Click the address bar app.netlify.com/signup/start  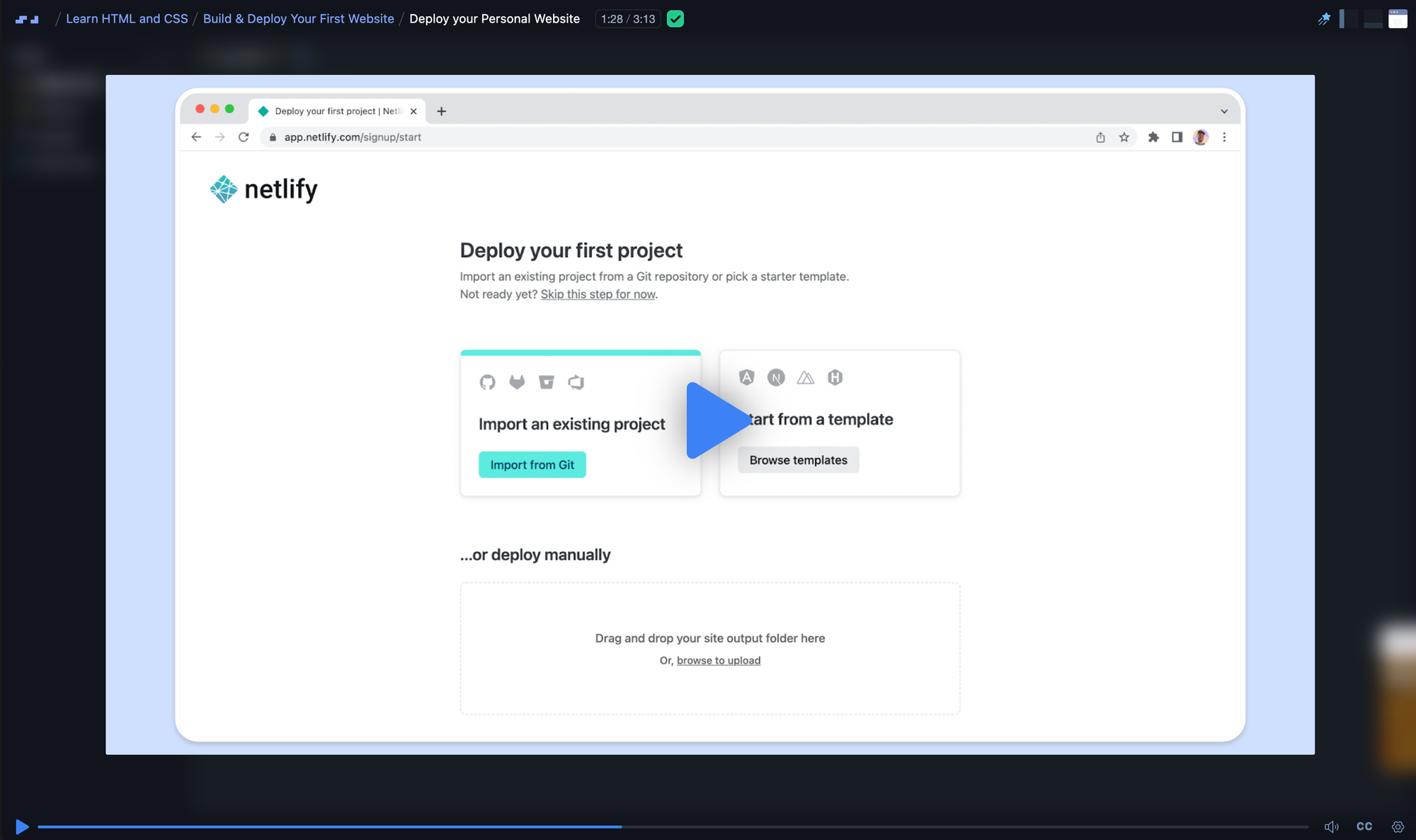click(353, 137)
